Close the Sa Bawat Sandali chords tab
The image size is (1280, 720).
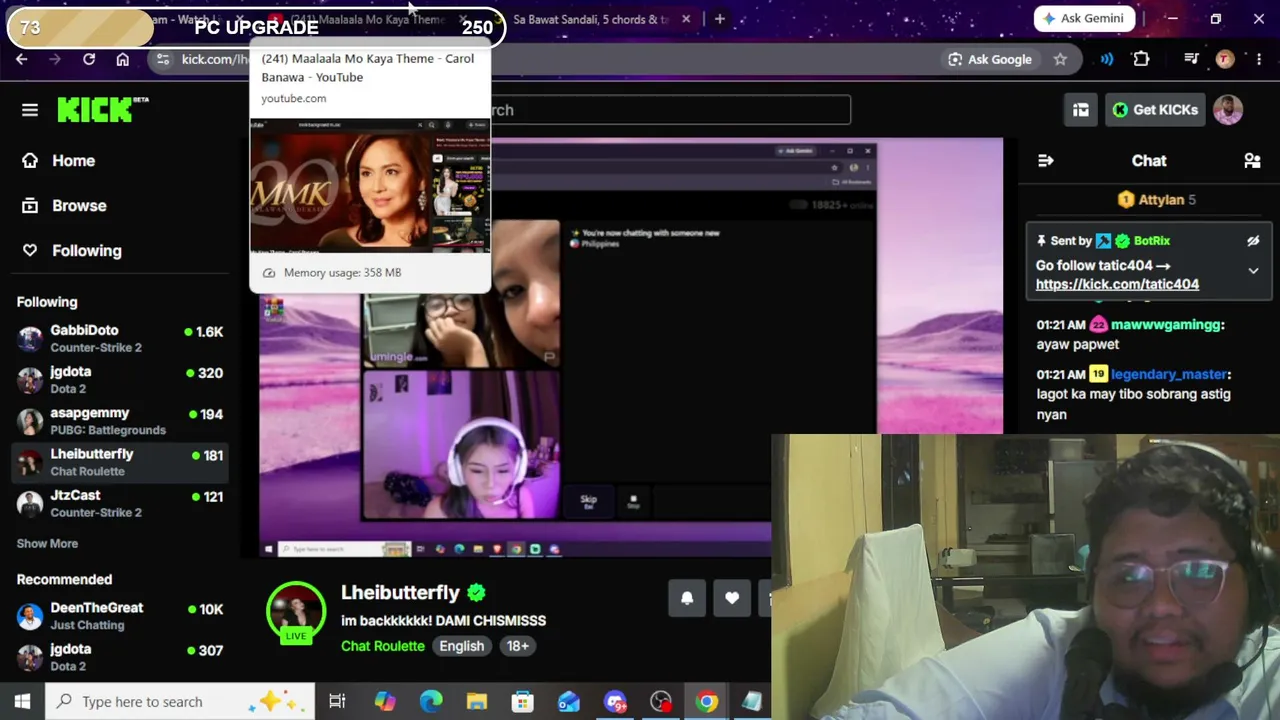[686, 19]
